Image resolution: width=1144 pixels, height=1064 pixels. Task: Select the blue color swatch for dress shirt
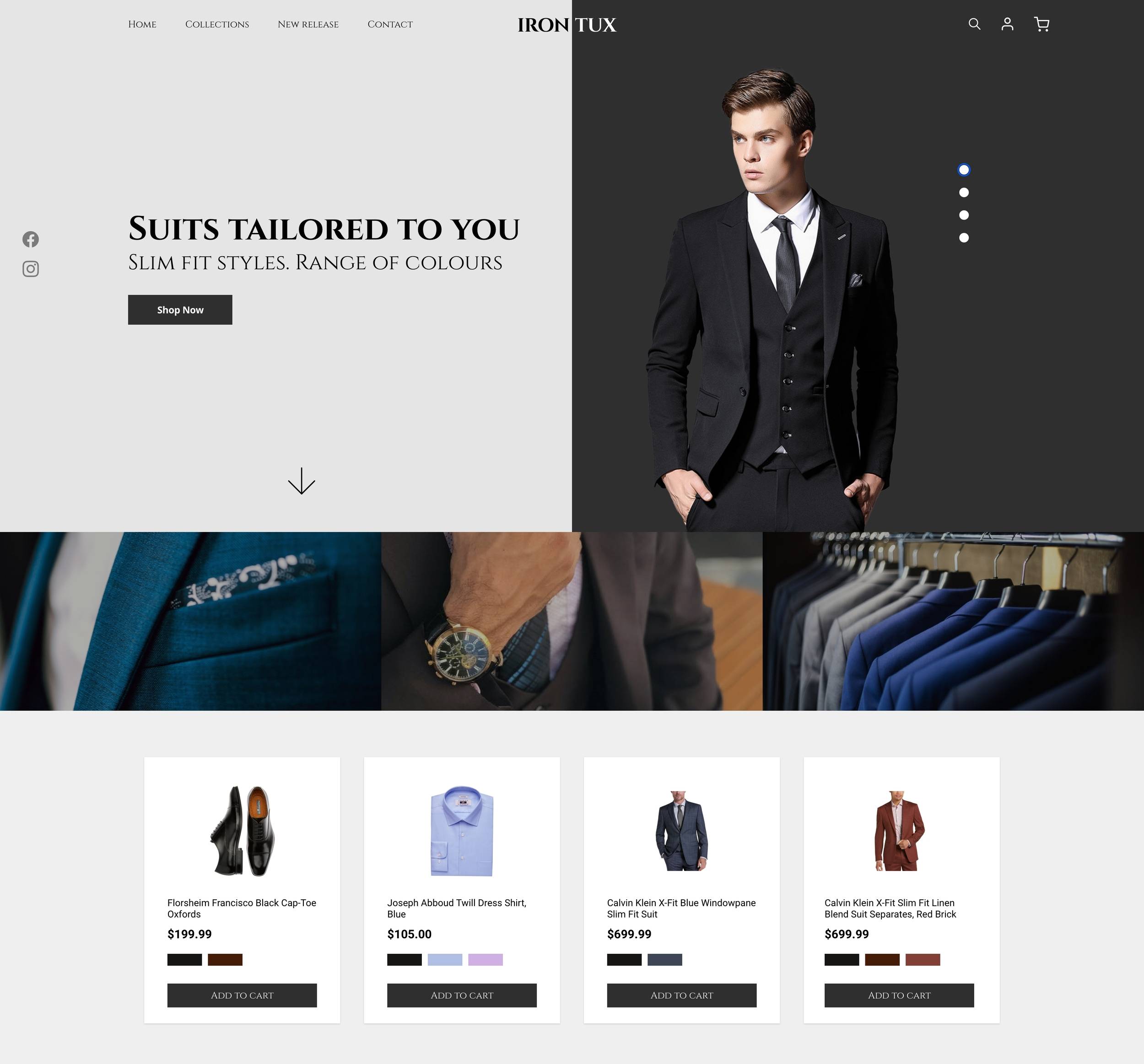coord(444,959)
